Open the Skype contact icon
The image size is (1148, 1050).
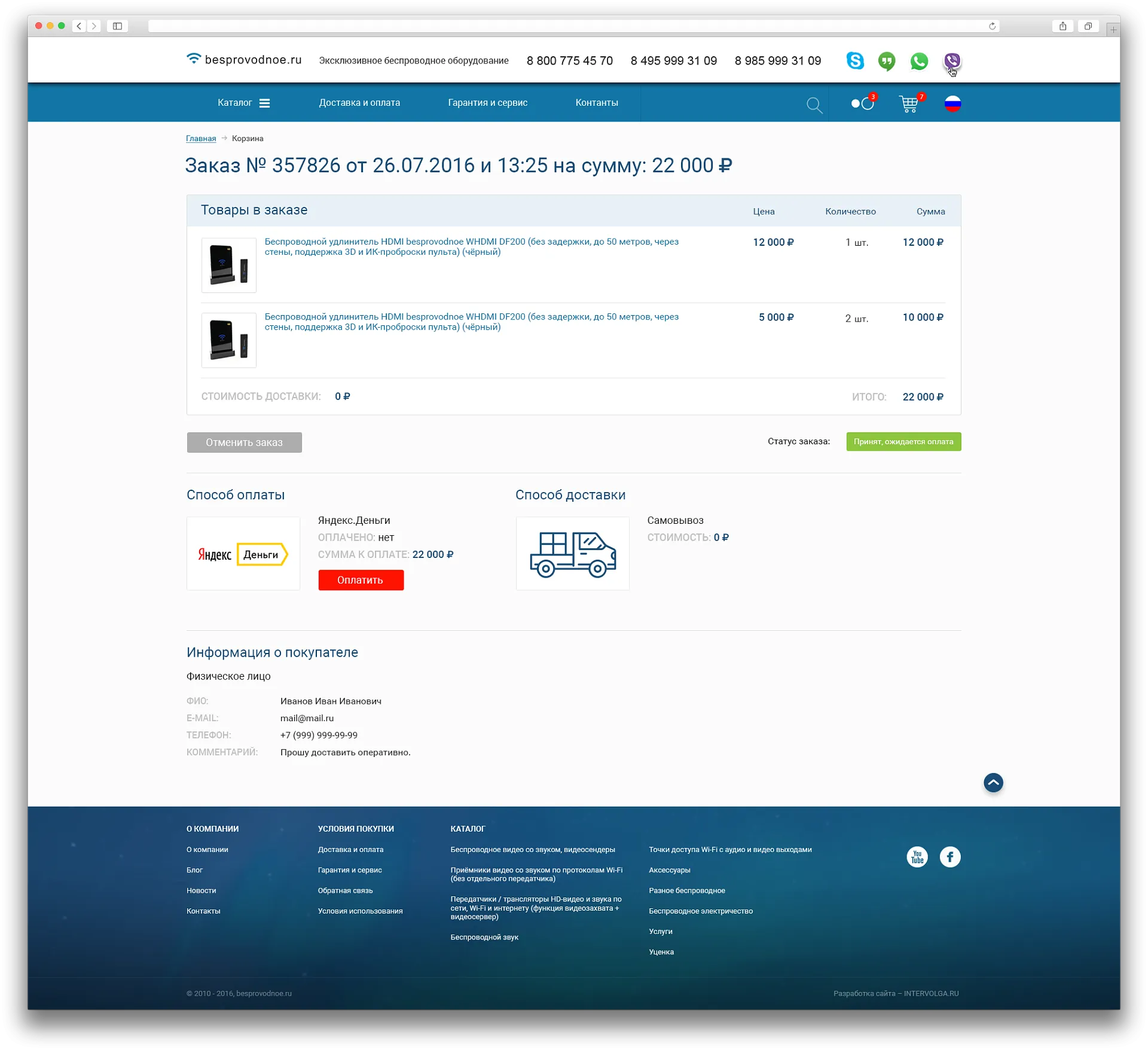[x=855, y=61]
